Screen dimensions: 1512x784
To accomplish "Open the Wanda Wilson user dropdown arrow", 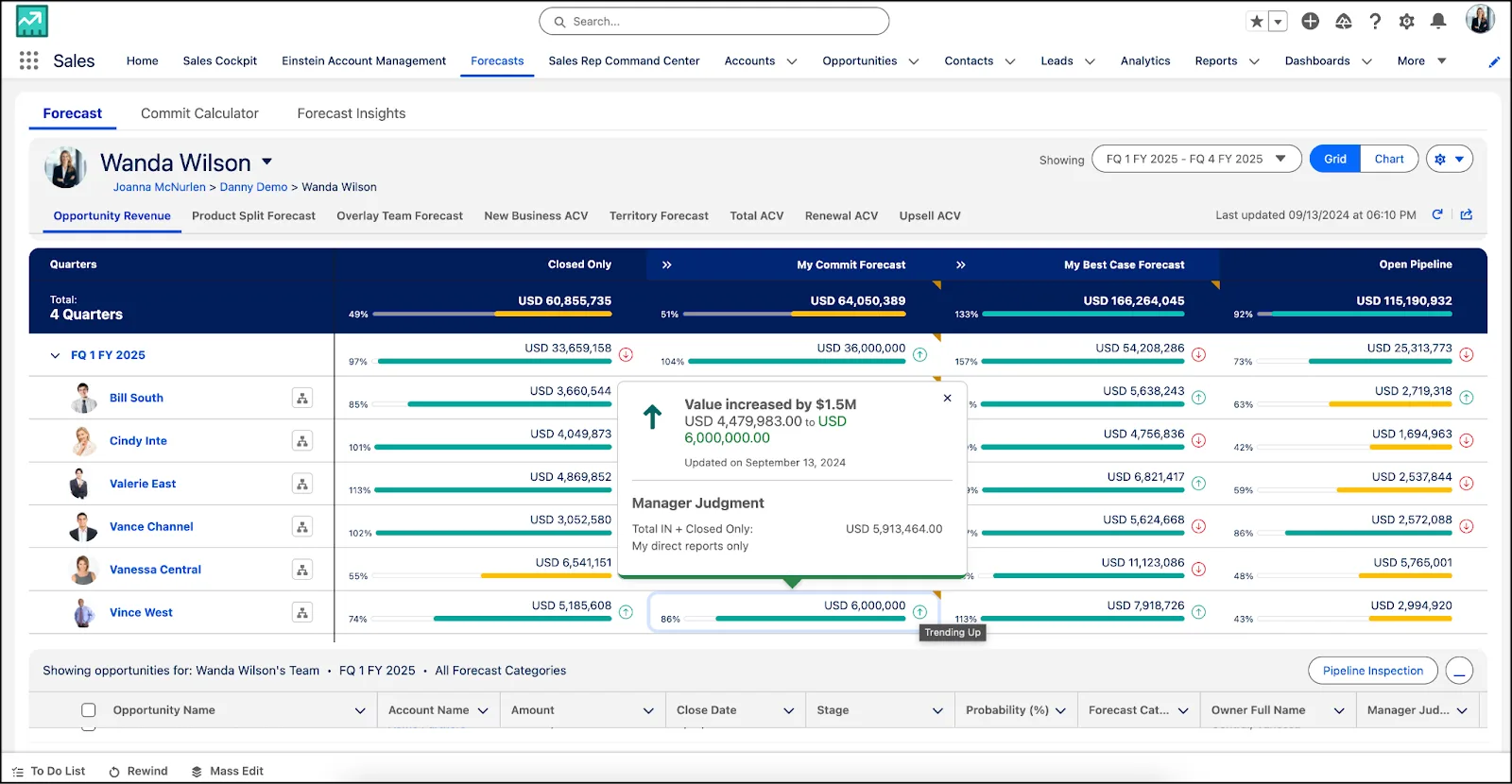I will click(x=267, y=162).
